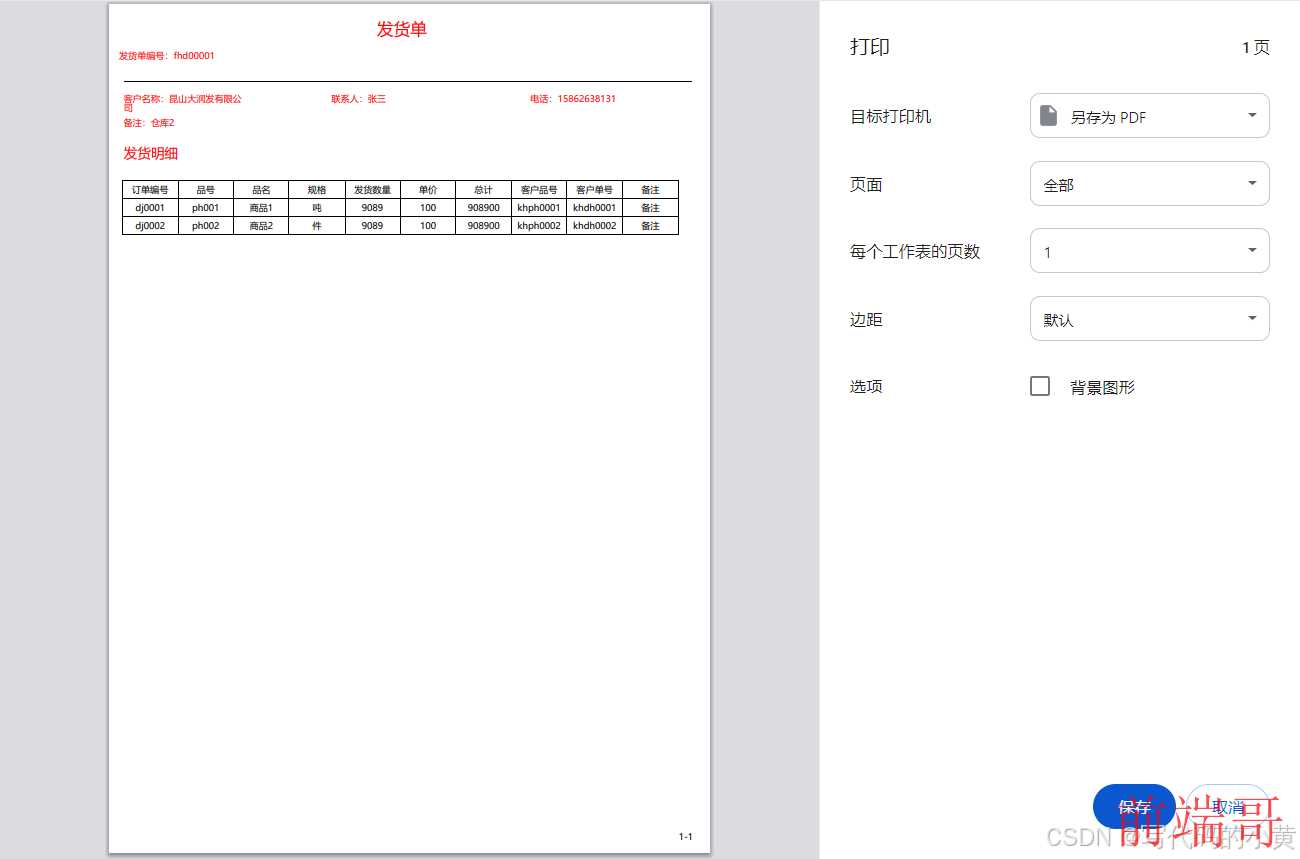Click the 客户单号 column header
The height and width of the screenshot is (859, 1300).
(x=594, y=190)
